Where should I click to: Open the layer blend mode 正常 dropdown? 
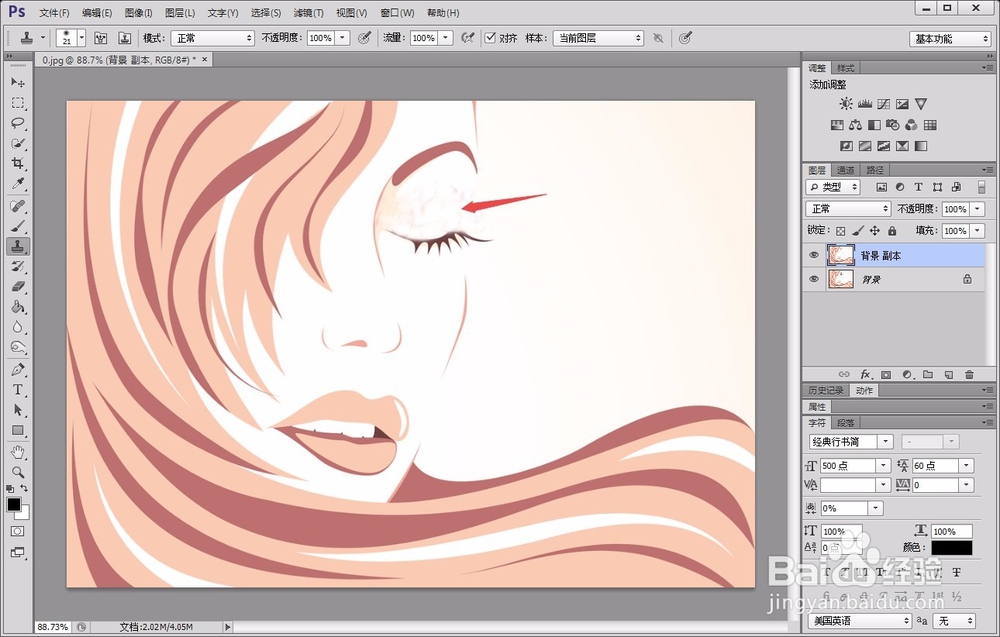[848, 209]
